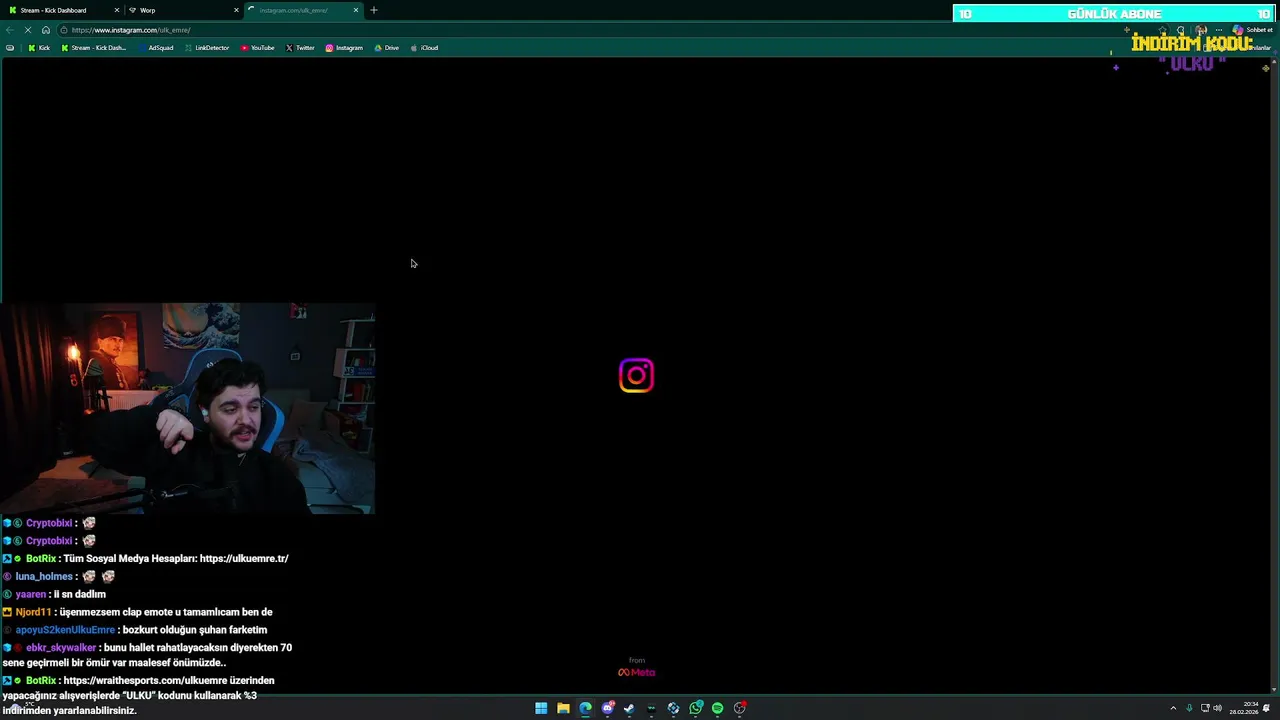Open Spotify from the taskbar
Image resolution: width=1280 pixels, height=720 pixels.
click(717, 708)
